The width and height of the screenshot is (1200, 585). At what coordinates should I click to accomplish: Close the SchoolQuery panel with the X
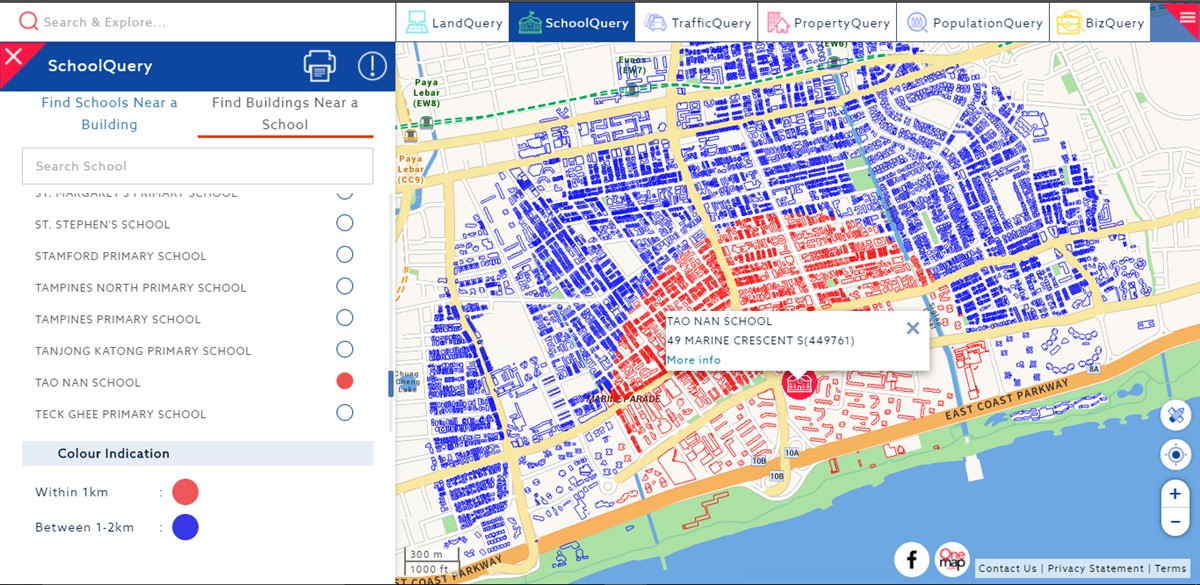[x=14, y=57]
